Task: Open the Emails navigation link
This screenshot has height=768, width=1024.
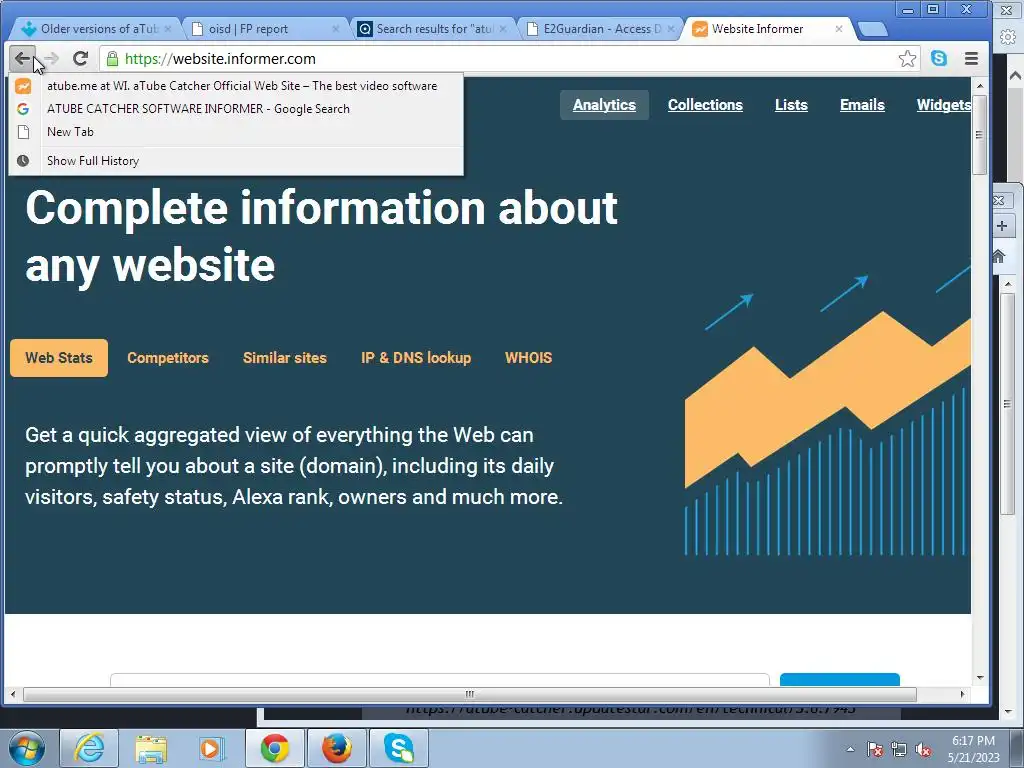Action: pyautogui.click(x=862, y=104)
